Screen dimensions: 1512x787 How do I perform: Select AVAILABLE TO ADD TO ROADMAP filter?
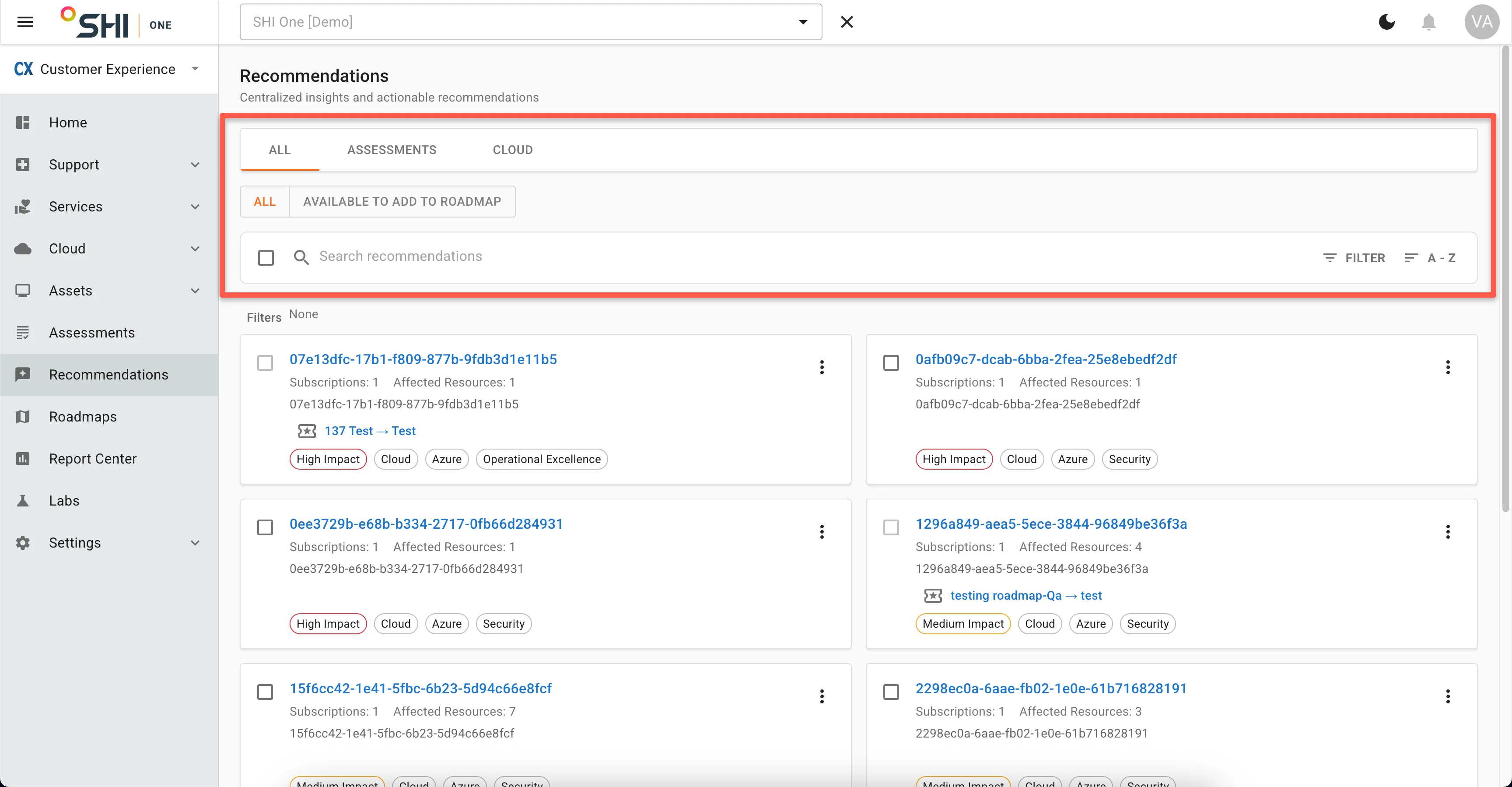pos(402,201)
